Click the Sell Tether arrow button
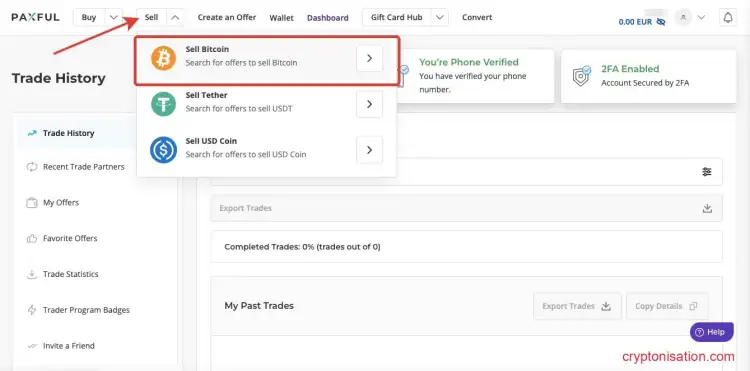The width and height of the screenshot is (750, 371). [369, 104]
